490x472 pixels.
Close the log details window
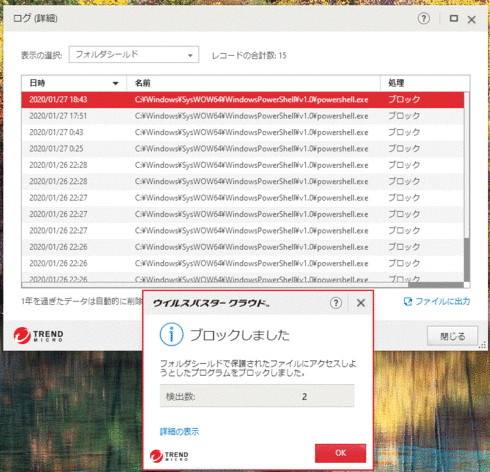471,20
